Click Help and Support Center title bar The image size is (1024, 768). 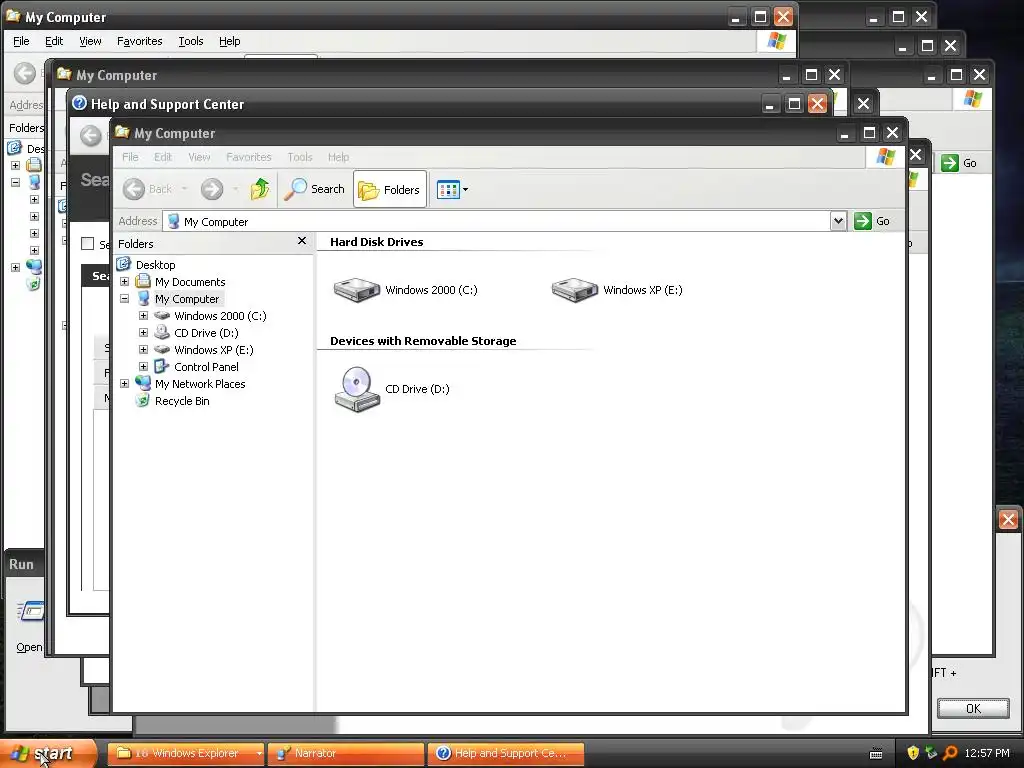point(418,104)
